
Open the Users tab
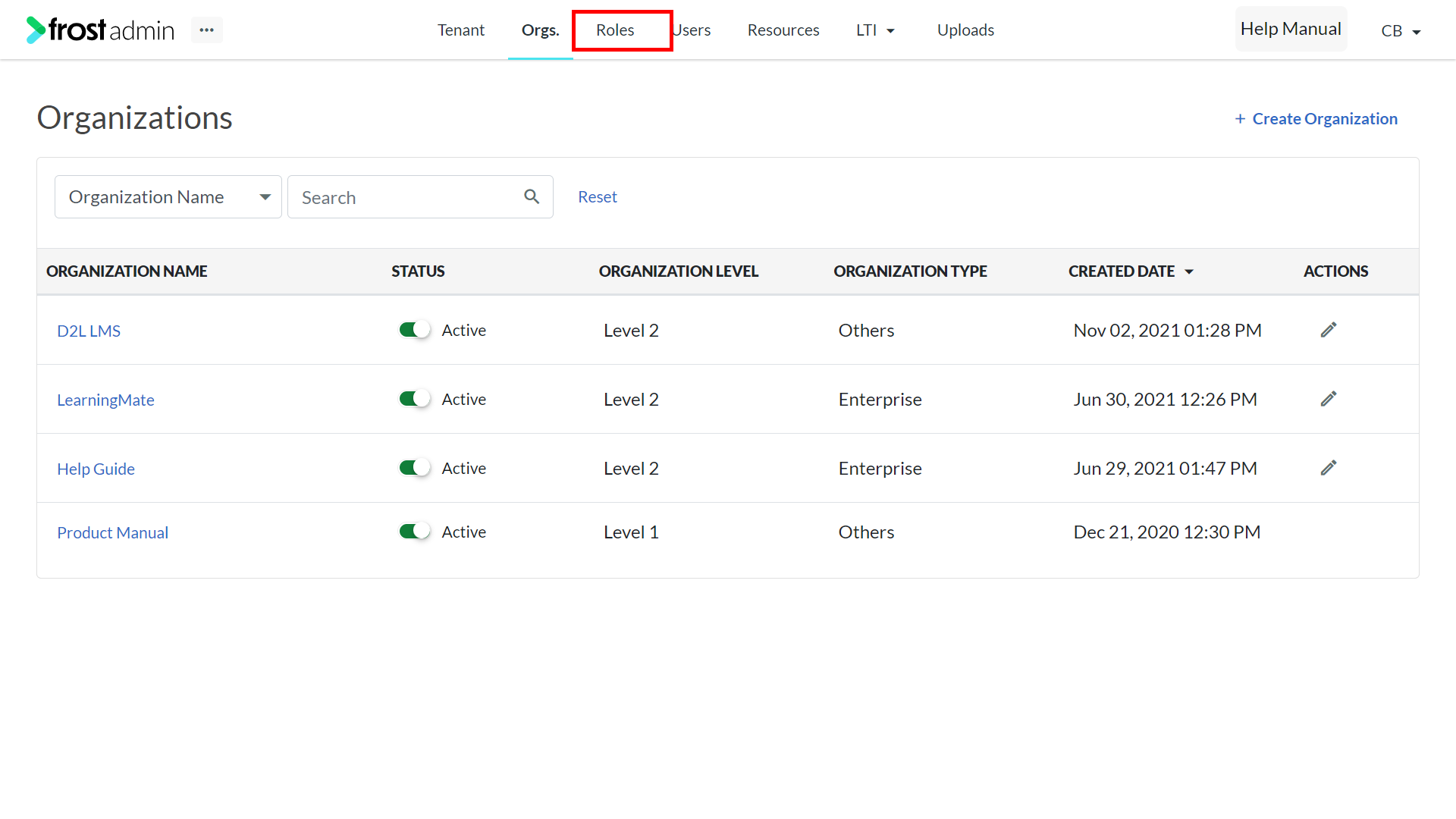click(692, 30)
